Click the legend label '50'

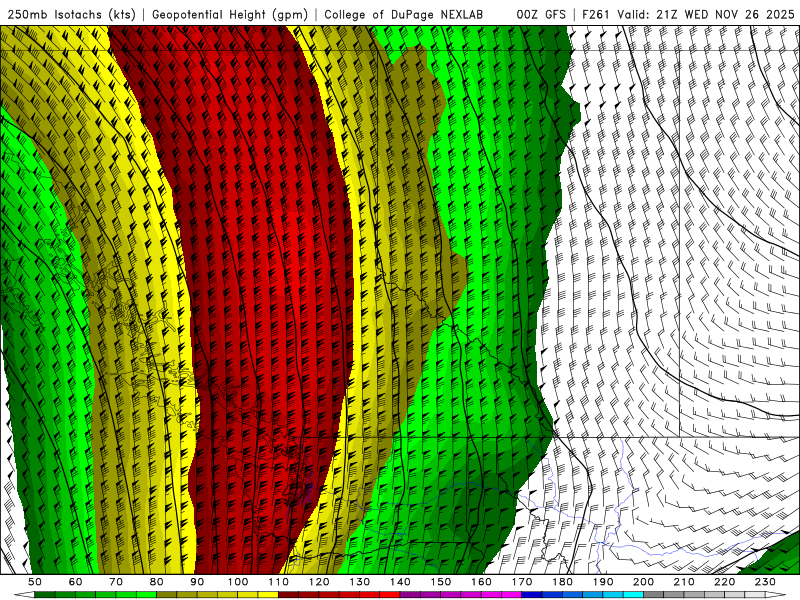click(x=35, y=582)
